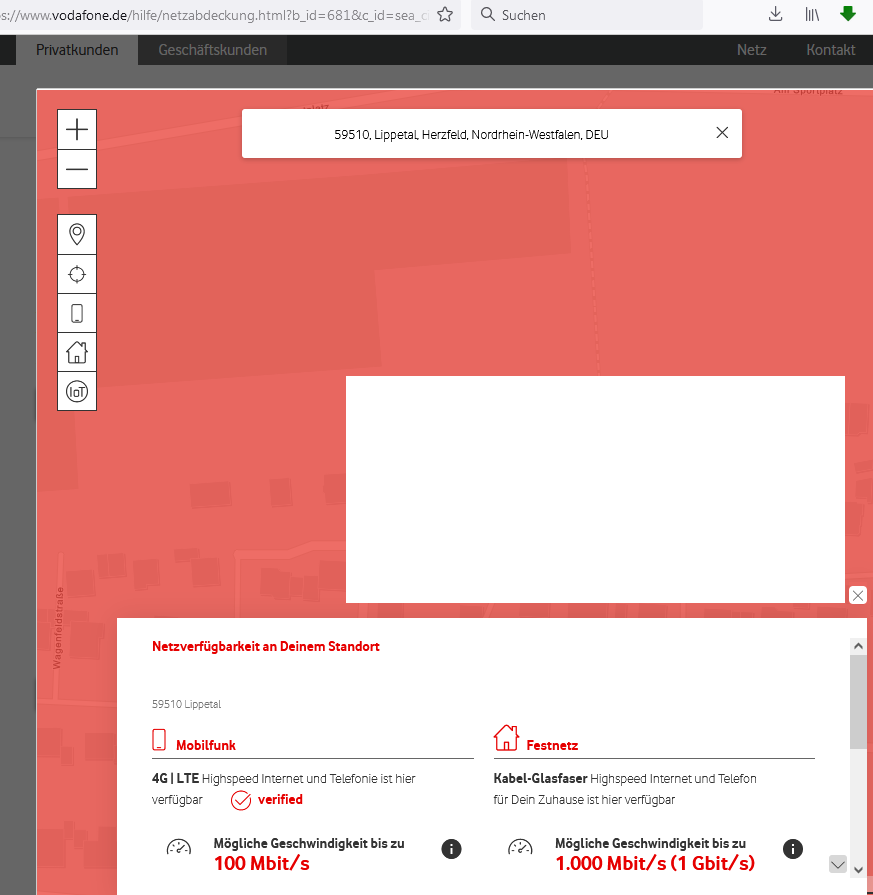873x895 pixels.
Task: Click the speedometer icon beside 1.000 Mbit/s
Action: point(520,847)
